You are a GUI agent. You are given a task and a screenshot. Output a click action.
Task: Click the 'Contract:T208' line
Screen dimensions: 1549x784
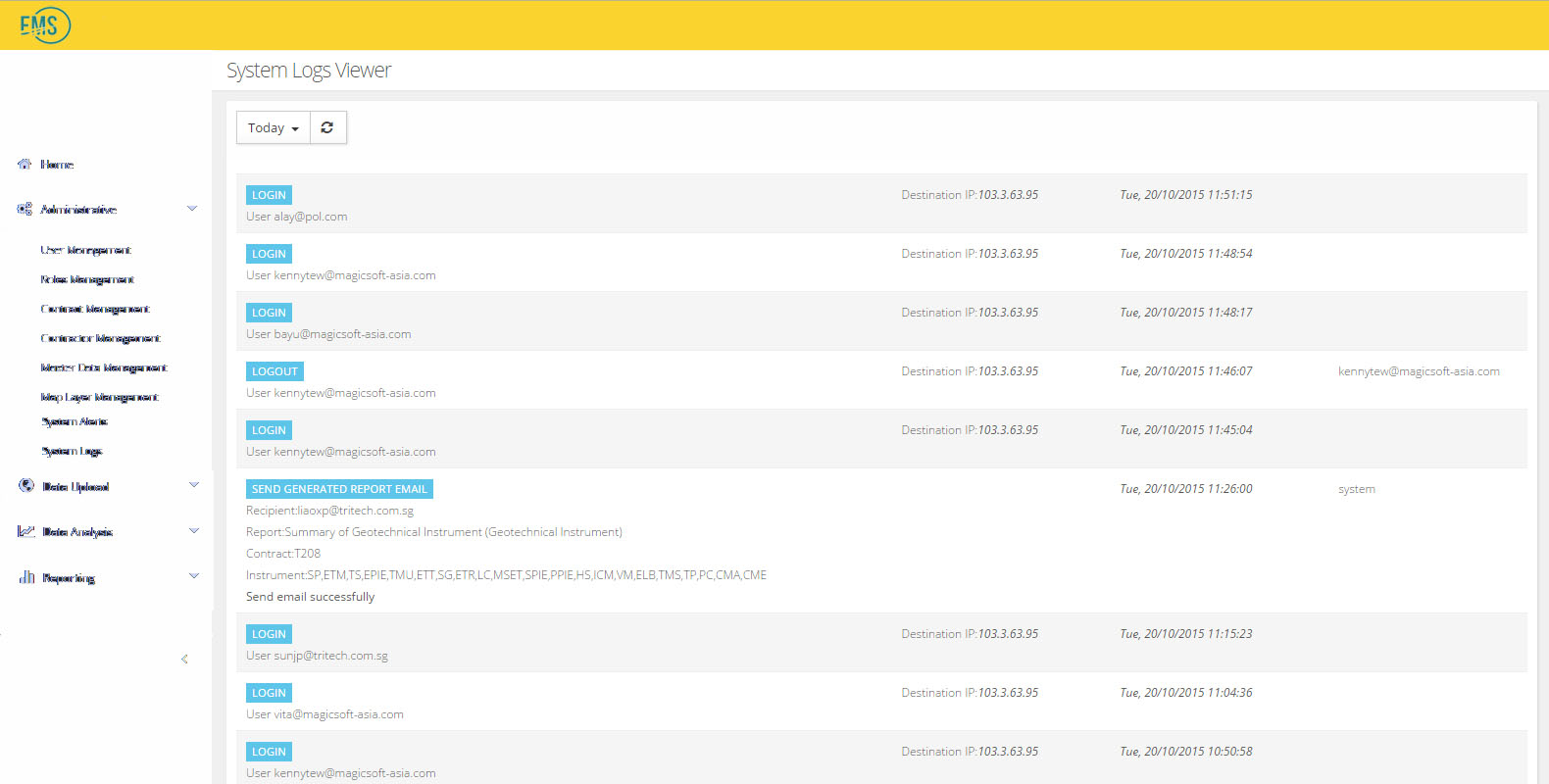click(283, 554)
